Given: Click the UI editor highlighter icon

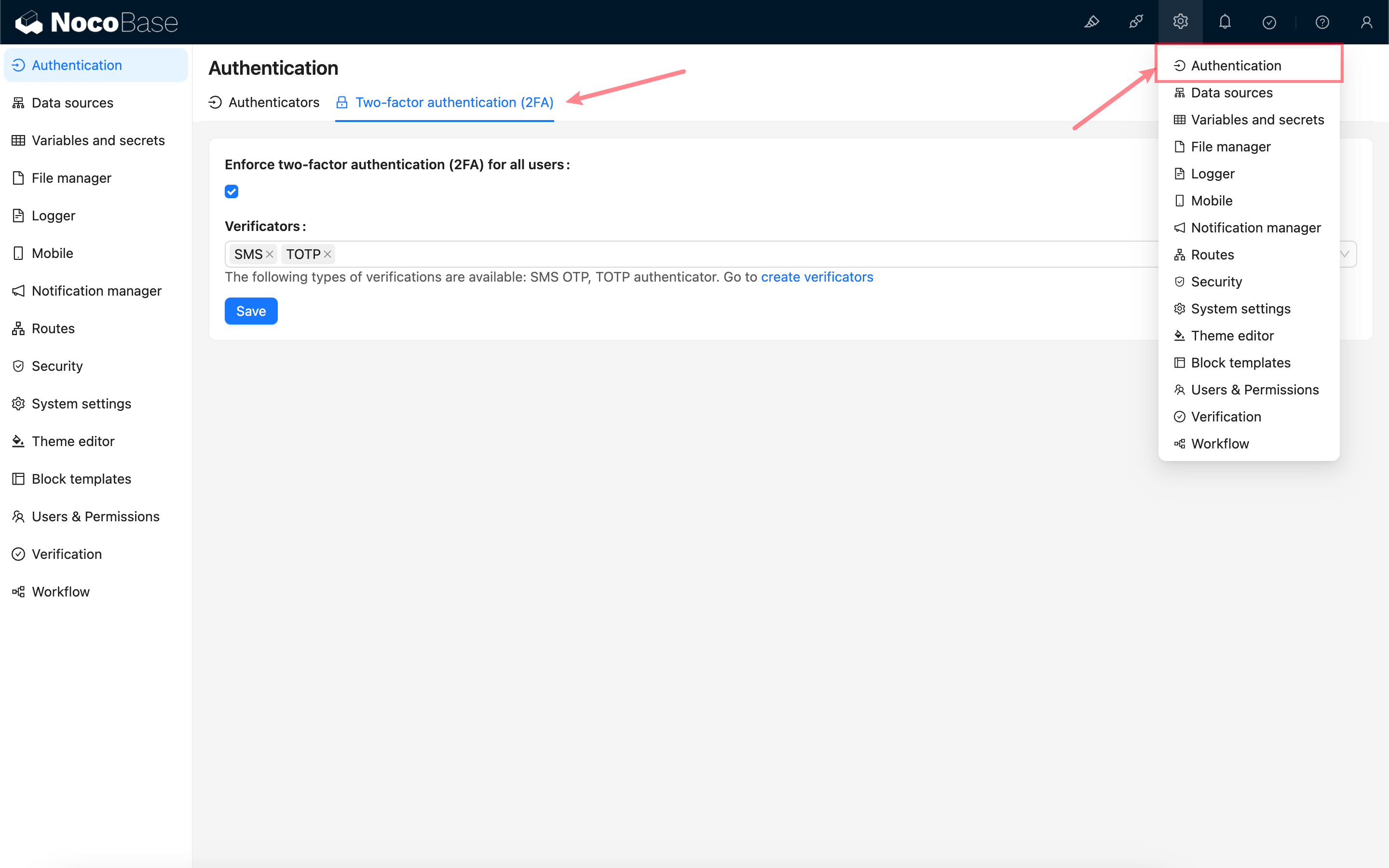Looking at the screenshot, I should 1091,22.
